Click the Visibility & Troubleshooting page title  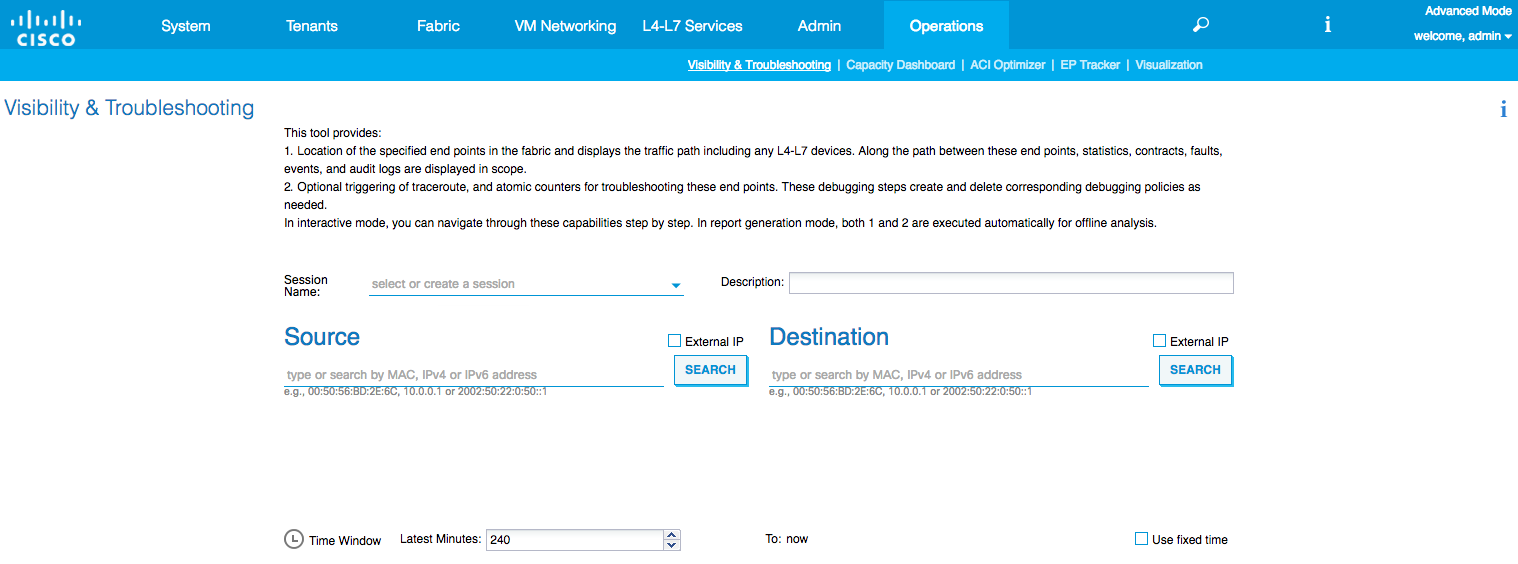(129, 108)
